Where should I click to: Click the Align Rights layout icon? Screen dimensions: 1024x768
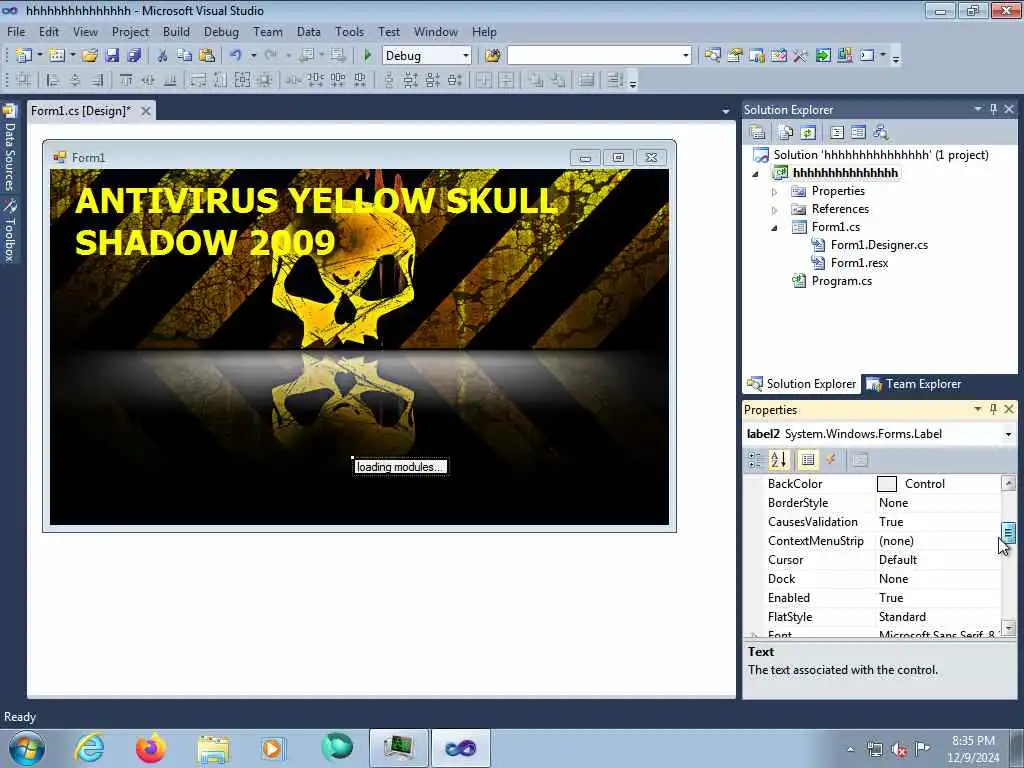(97, 80)
